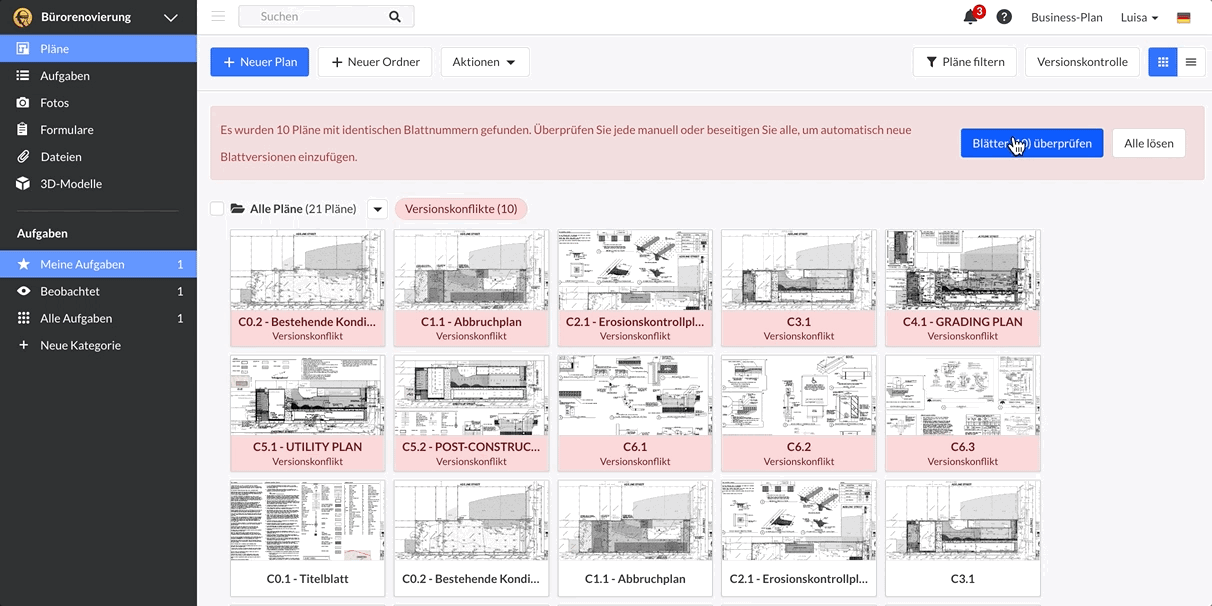
Task: Open Fotos in the sidebar
Action: click(x=98, y=102)
